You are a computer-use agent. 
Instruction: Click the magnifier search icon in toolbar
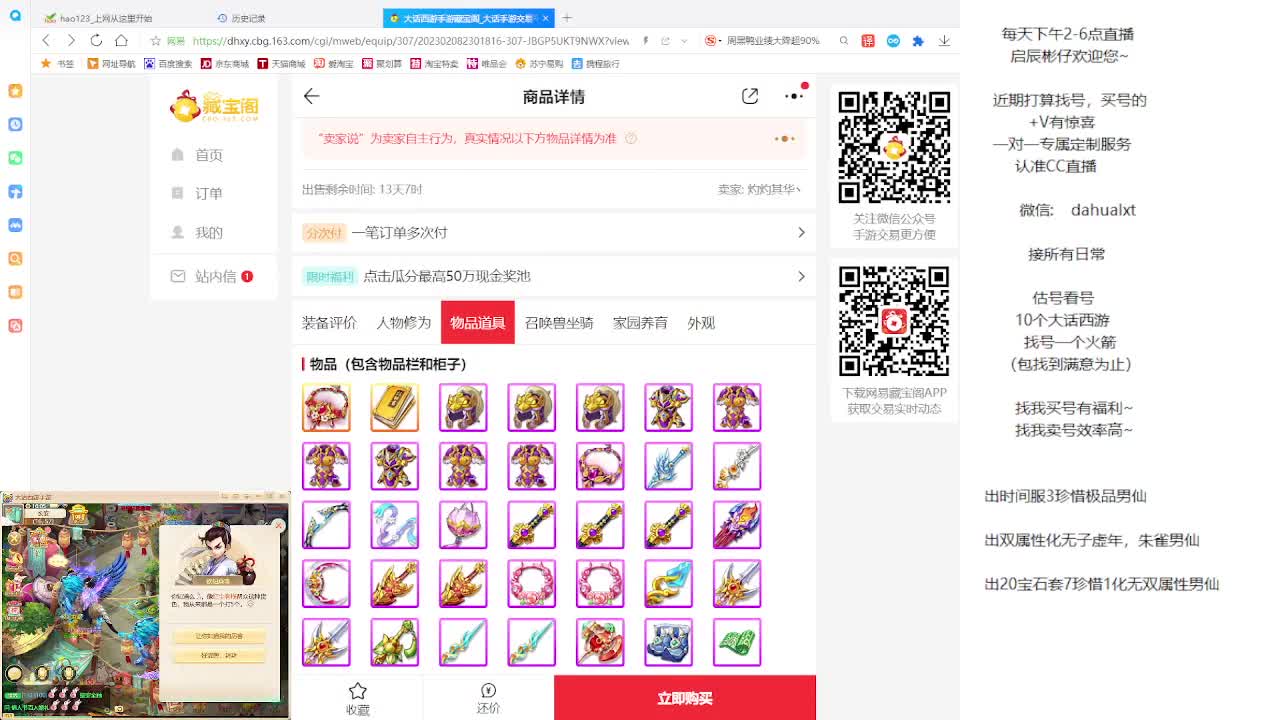click(x=844, y=41)
